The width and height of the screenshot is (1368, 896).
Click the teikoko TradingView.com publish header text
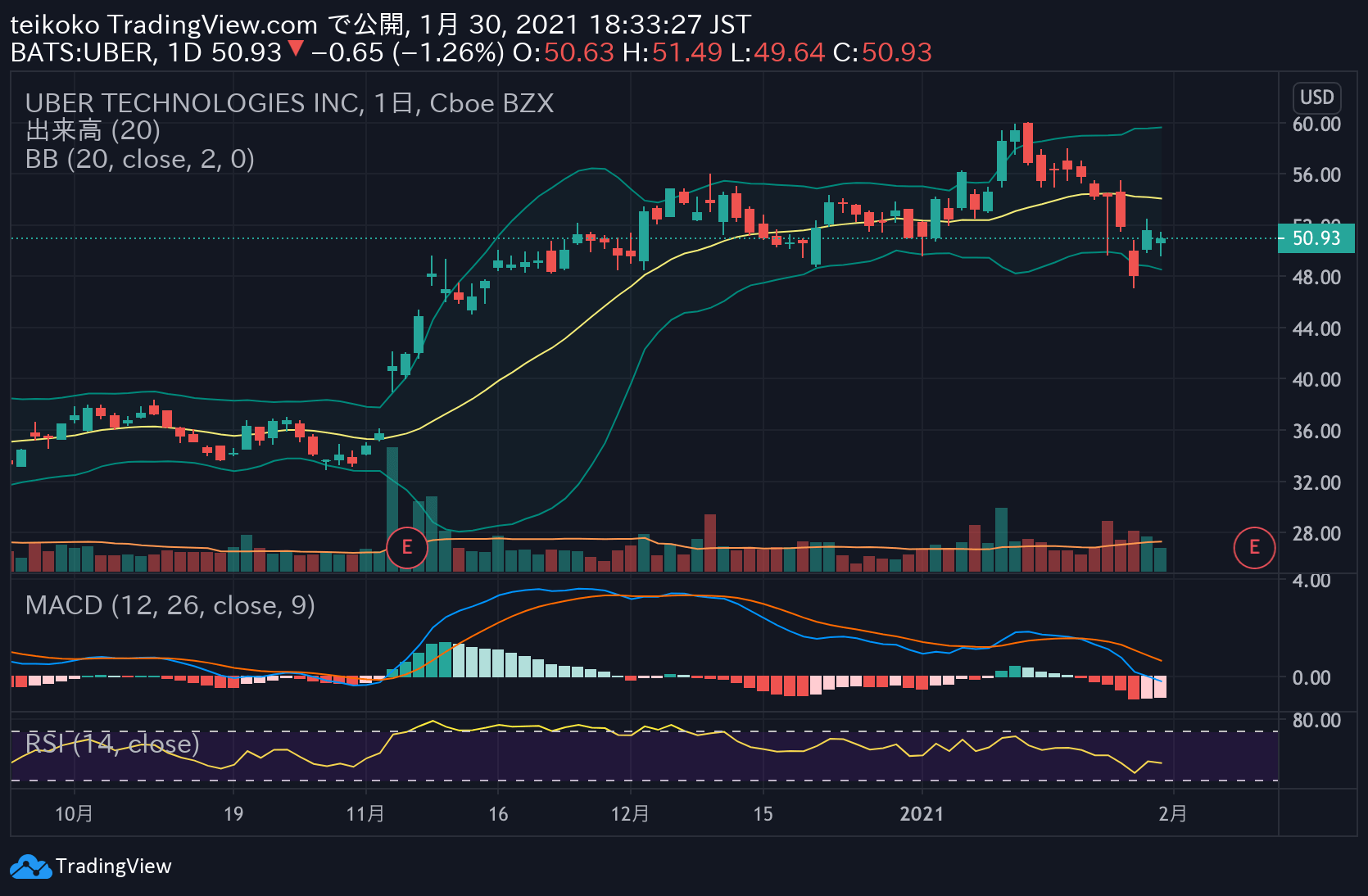coord(380,25)
